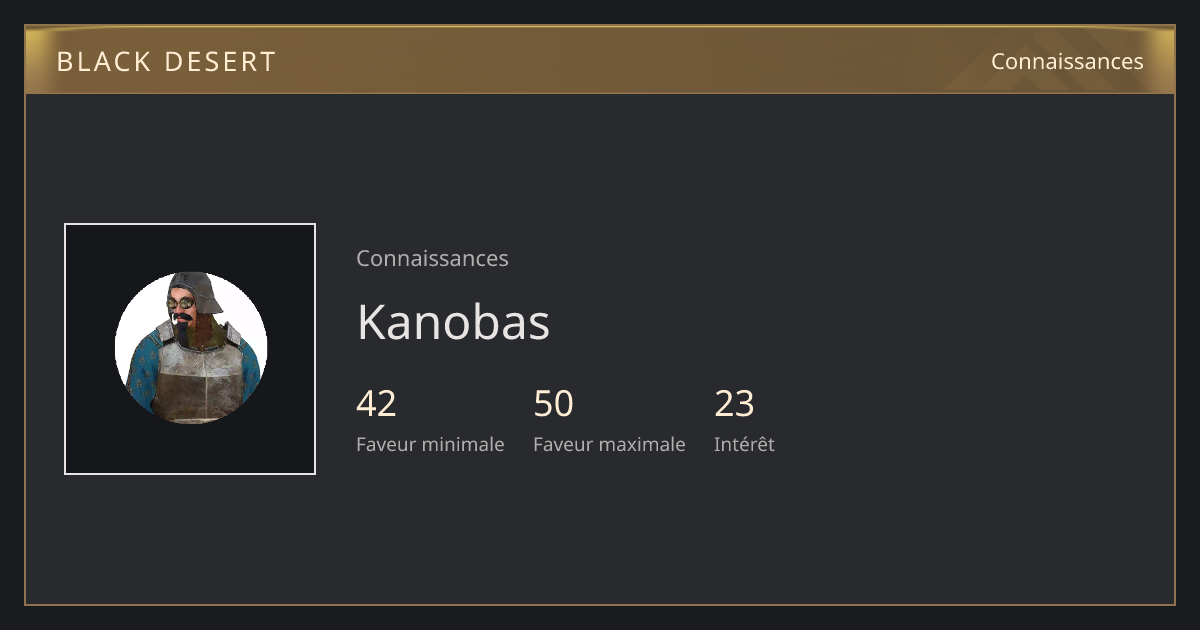The image size is (1200, 630).
Task: Click the helmet on Kanobas's head
Action: tap(198, 286)
